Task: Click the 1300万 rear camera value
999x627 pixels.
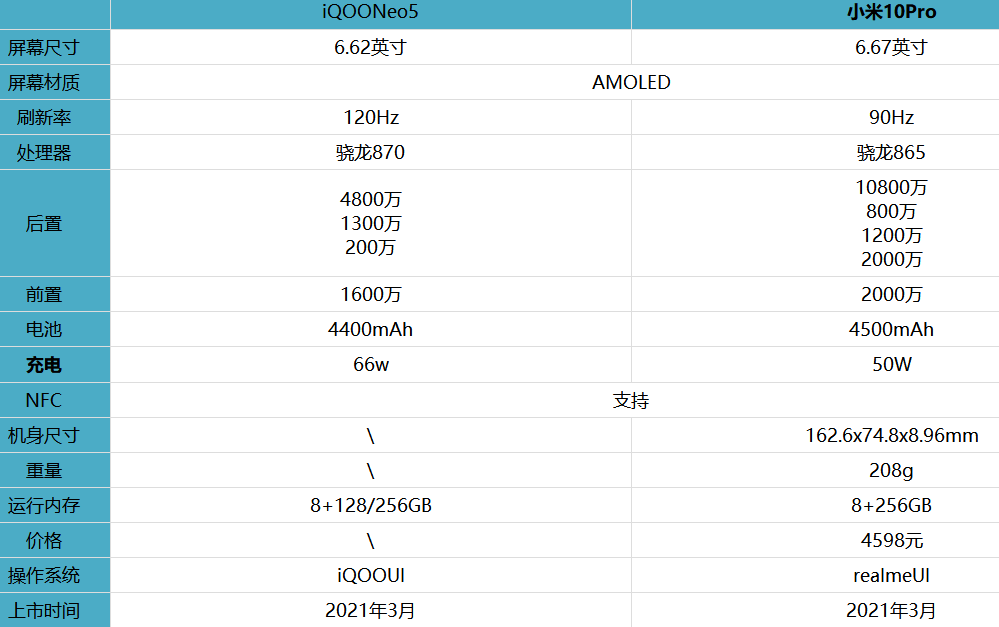Action: (371, 224)
